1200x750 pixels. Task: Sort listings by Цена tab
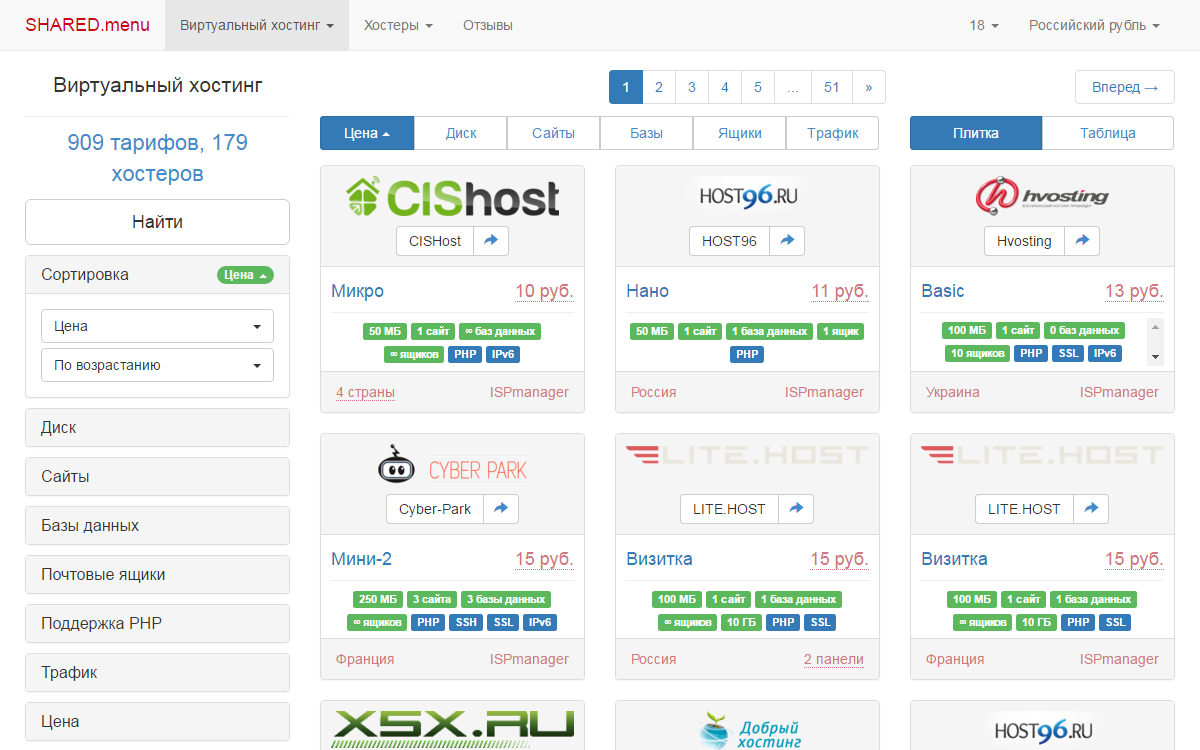click(367, 133)
